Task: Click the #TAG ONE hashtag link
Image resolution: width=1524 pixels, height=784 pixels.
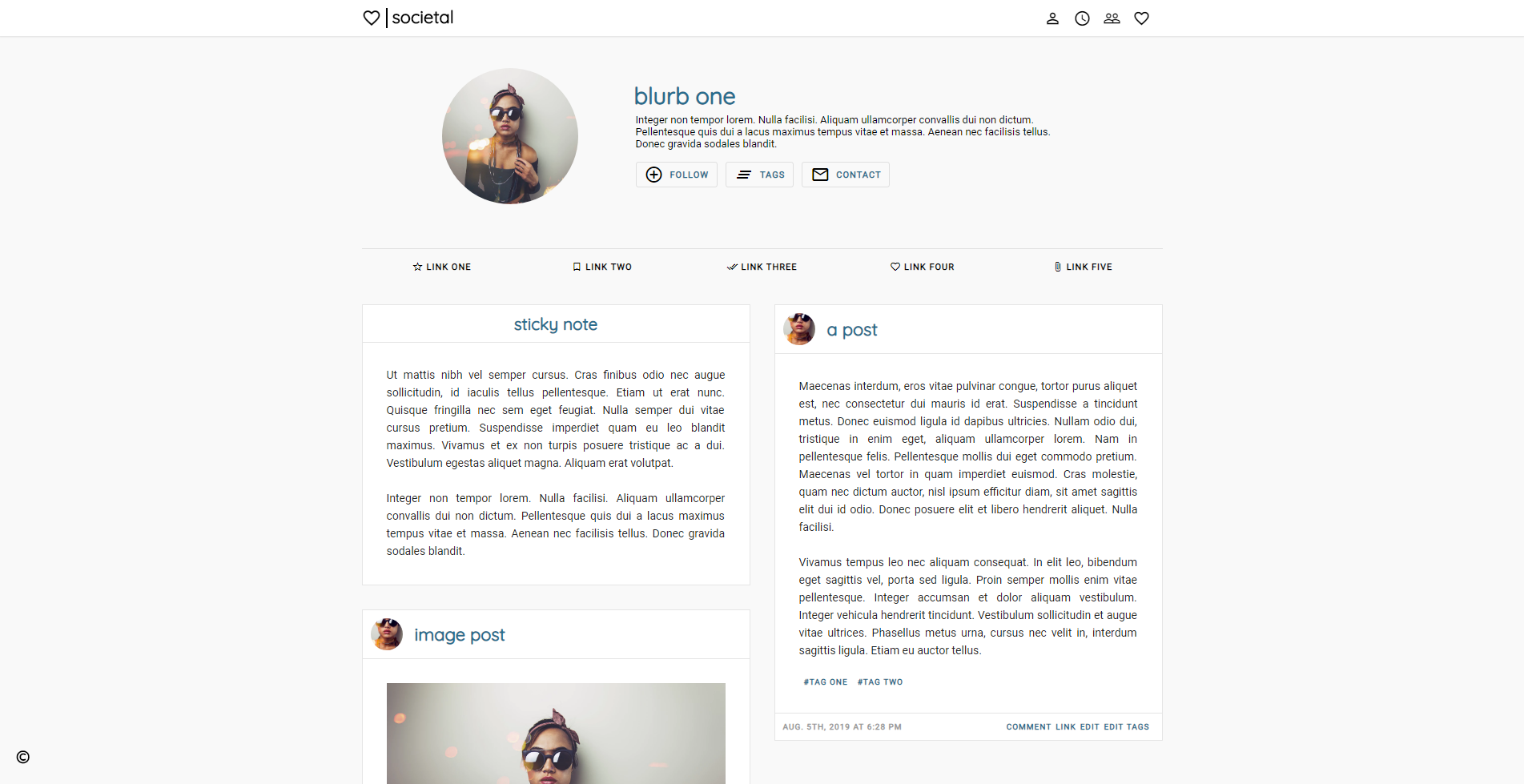Action: [826, 682]
